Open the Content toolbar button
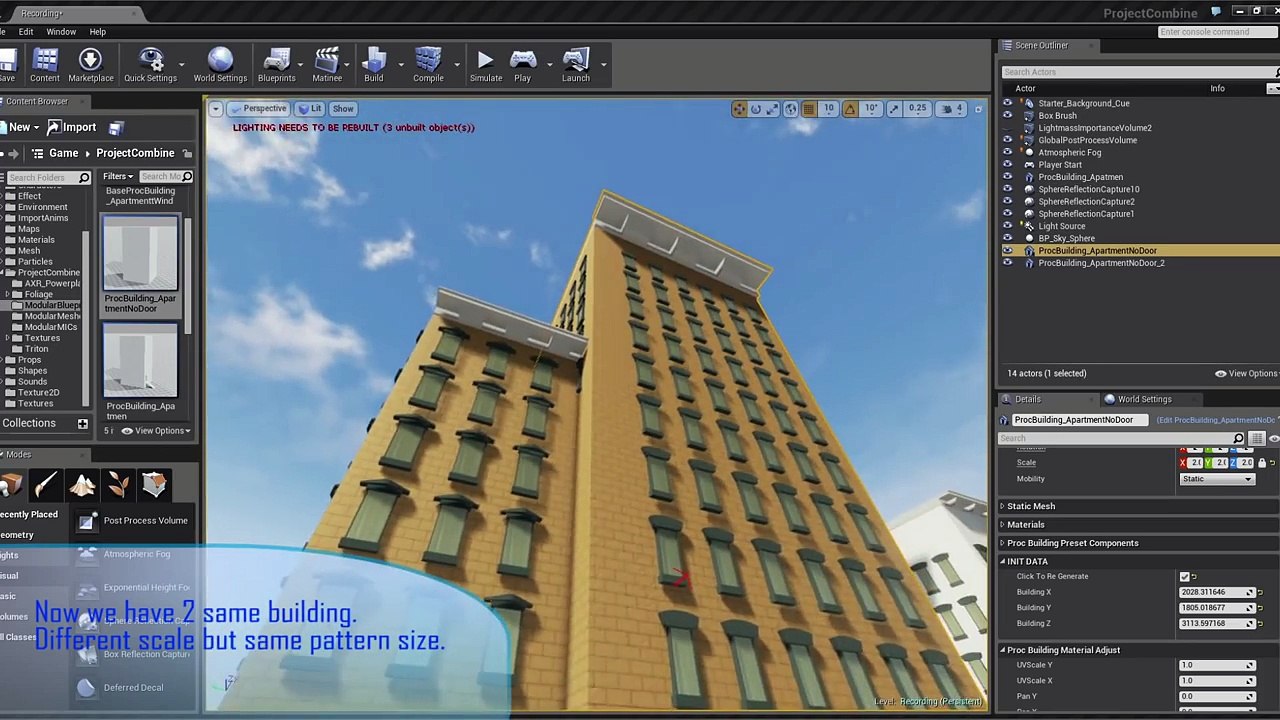1280x720 pixels. (44, 66)
